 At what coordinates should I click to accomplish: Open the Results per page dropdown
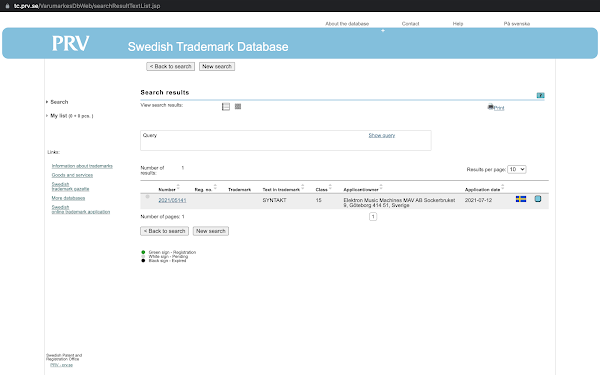517,169
